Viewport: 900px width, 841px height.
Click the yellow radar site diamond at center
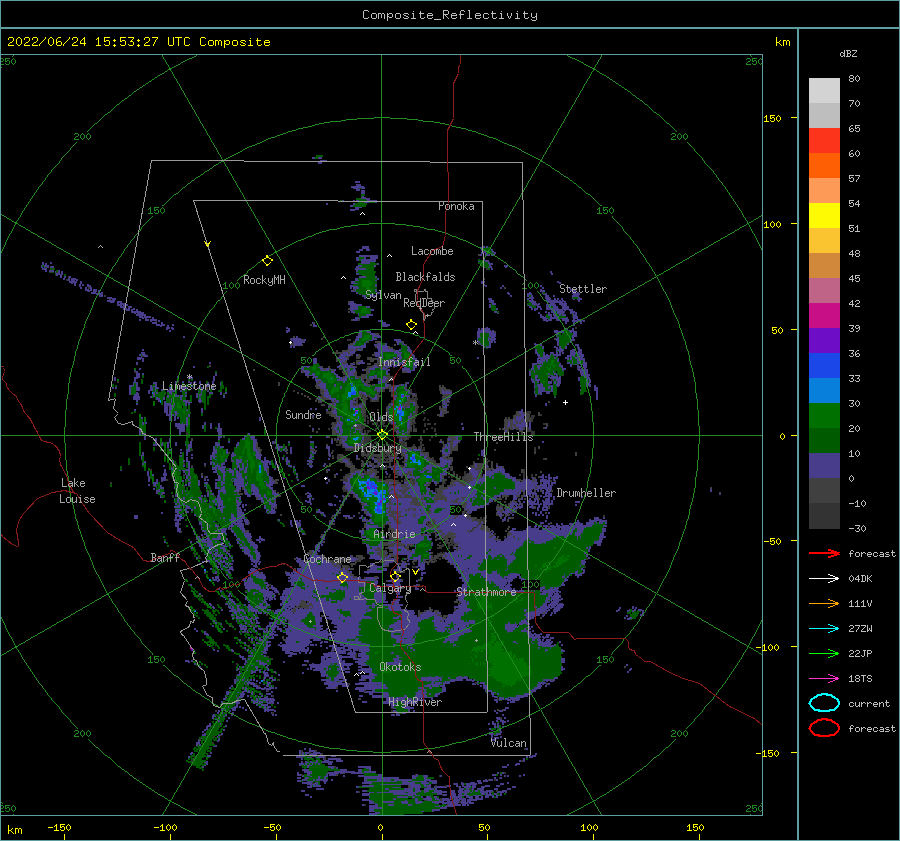point(382,435)
